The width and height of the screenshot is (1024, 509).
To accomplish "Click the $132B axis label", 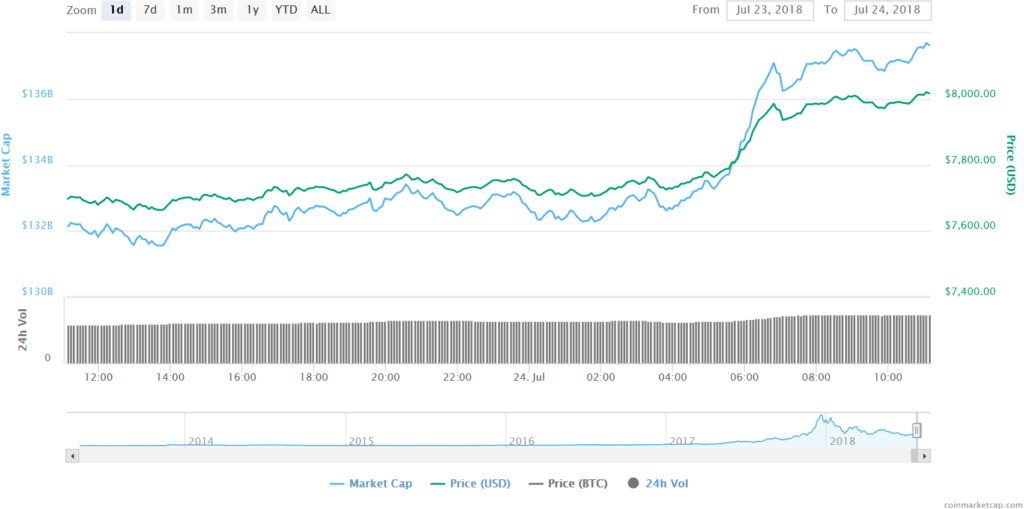I will [38, 225].
